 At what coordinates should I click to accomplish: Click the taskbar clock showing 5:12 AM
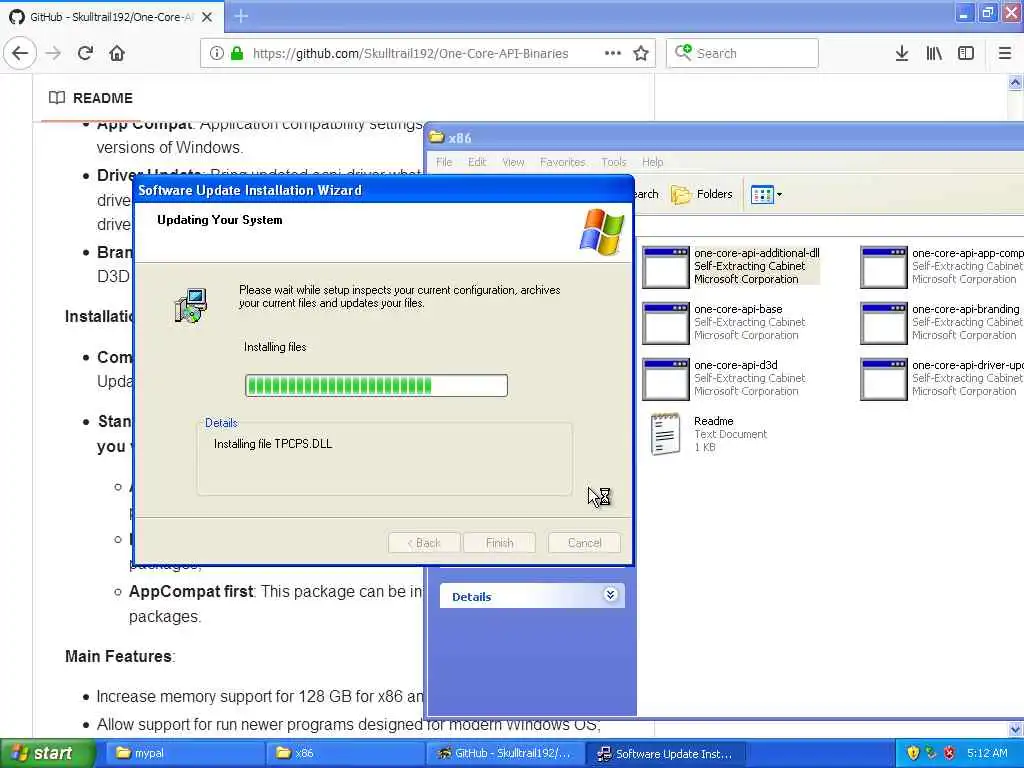coord(987,753)
